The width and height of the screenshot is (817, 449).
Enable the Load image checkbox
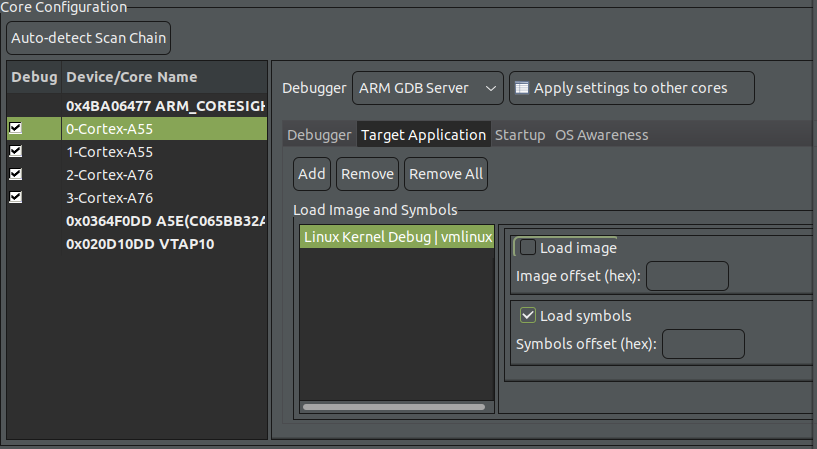point(528,248)
